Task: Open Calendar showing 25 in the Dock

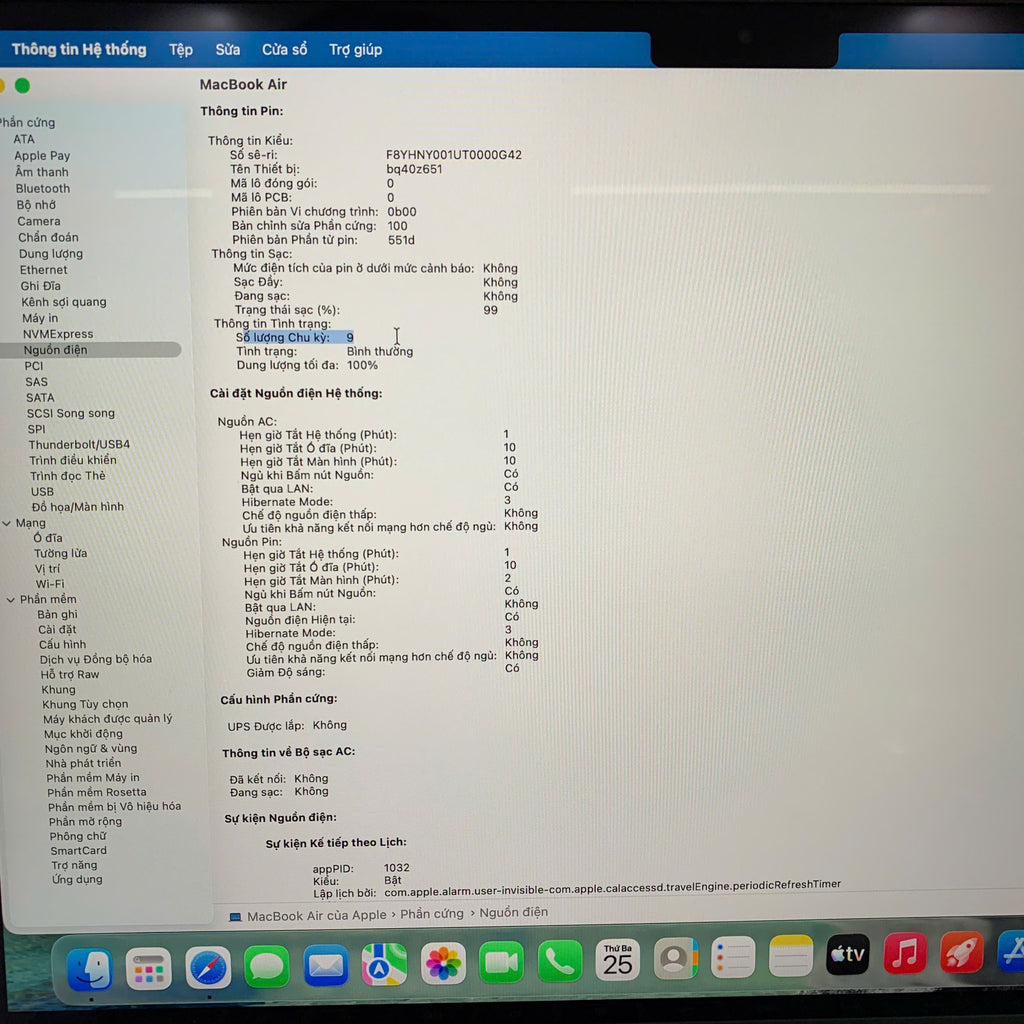Action: coord(617,959)
